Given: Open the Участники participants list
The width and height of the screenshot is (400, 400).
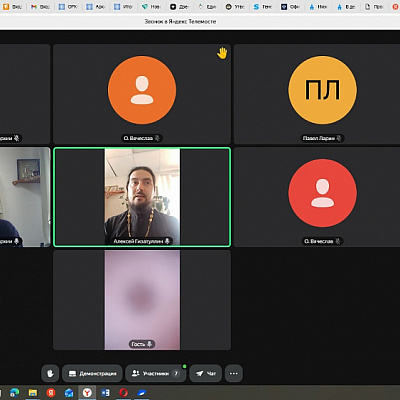Looking at the screenshot, I should pos(156,373).
